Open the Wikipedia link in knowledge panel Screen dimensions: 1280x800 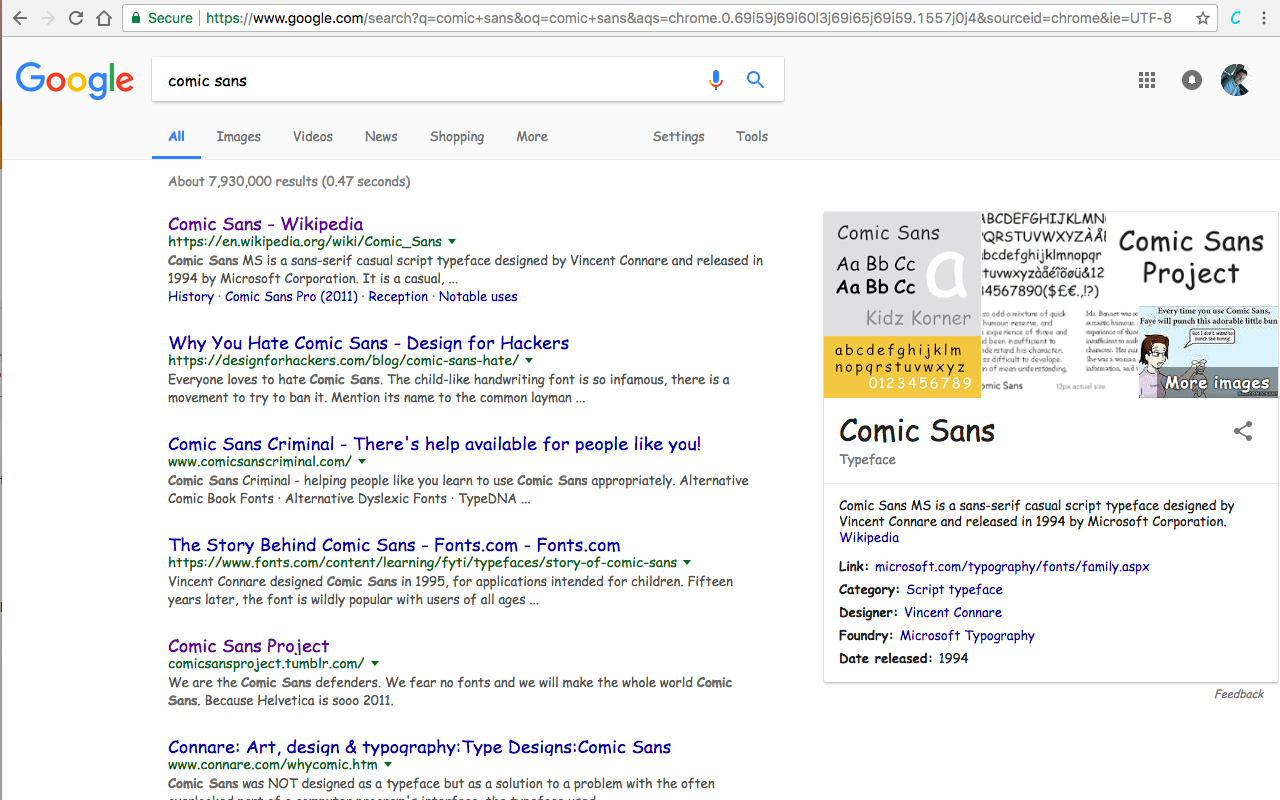869,538
